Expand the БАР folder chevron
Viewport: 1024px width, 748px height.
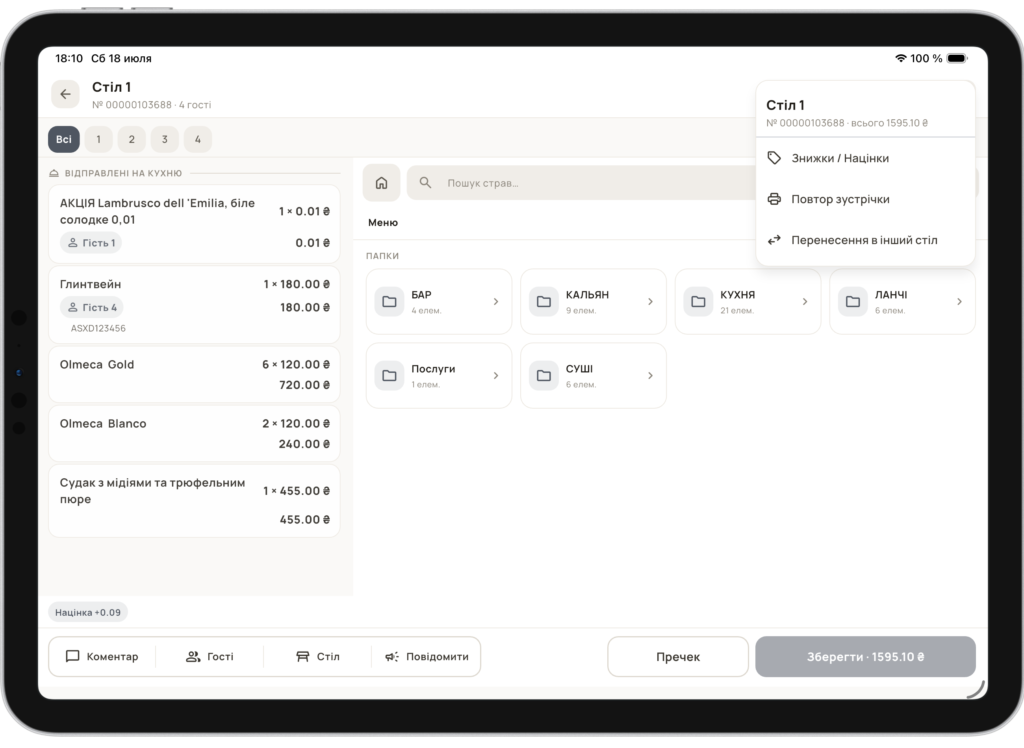[496, 302]
